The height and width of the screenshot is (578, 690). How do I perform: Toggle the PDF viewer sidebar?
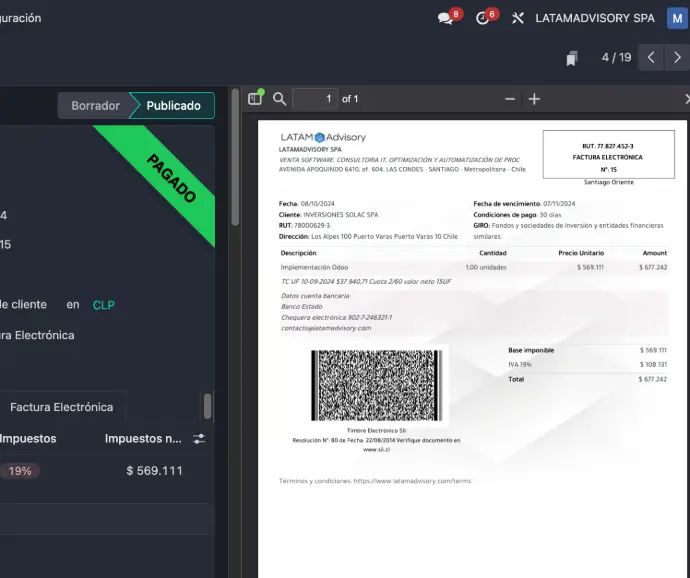click(x=255, y=99)
